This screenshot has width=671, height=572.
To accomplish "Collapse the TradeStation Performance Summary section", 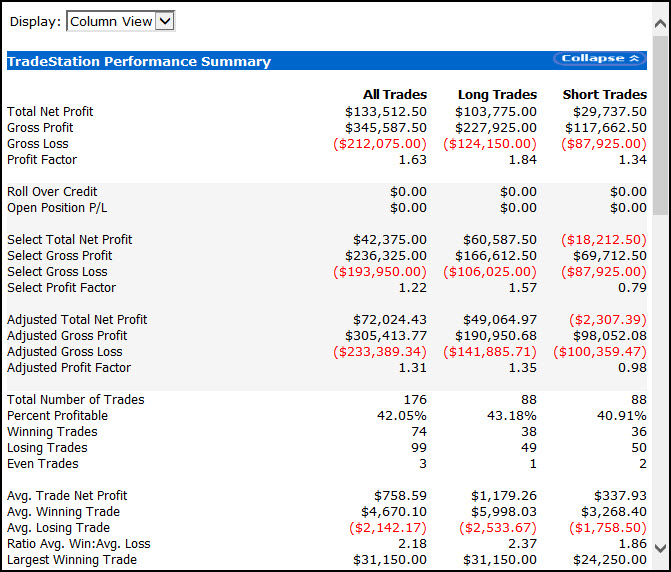I will coord(600,58).
